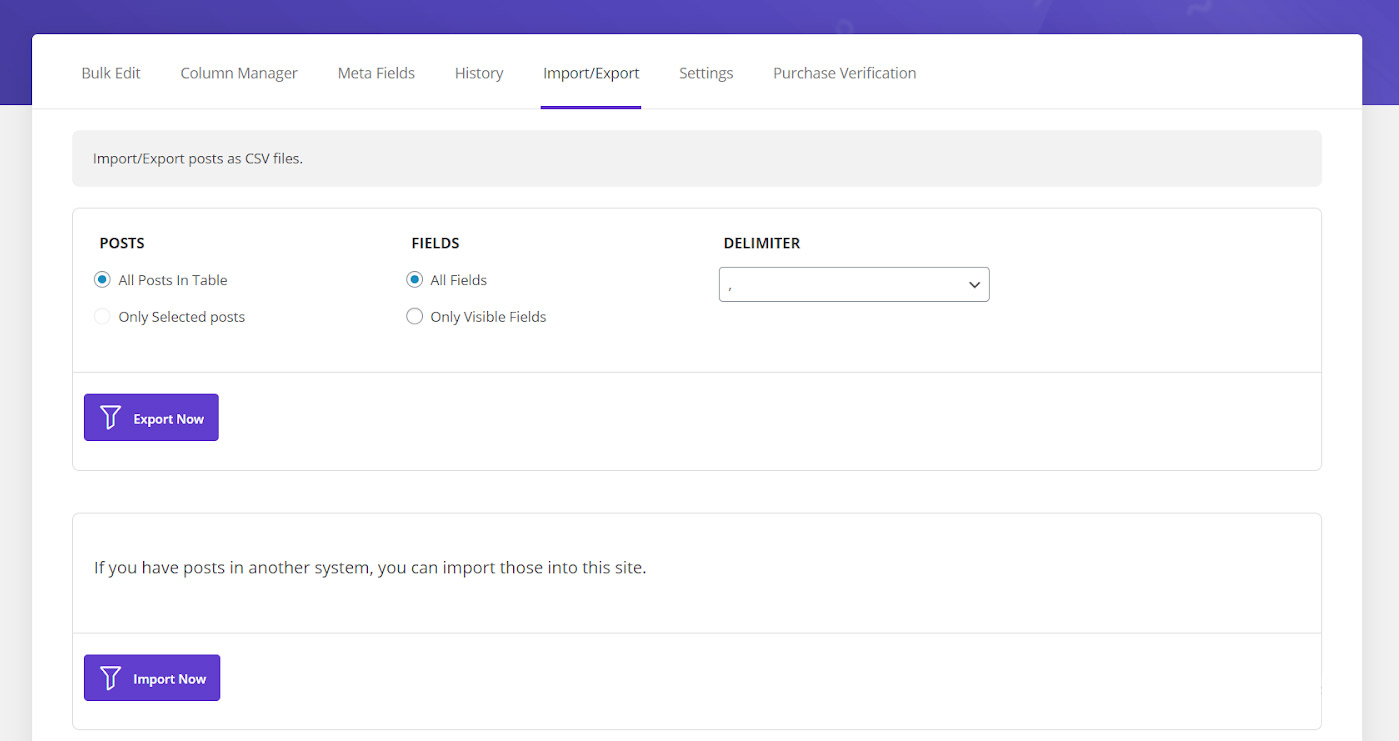Open the History tab
Viewport: 1399px width, 741px height.
(x=479, y=73)
